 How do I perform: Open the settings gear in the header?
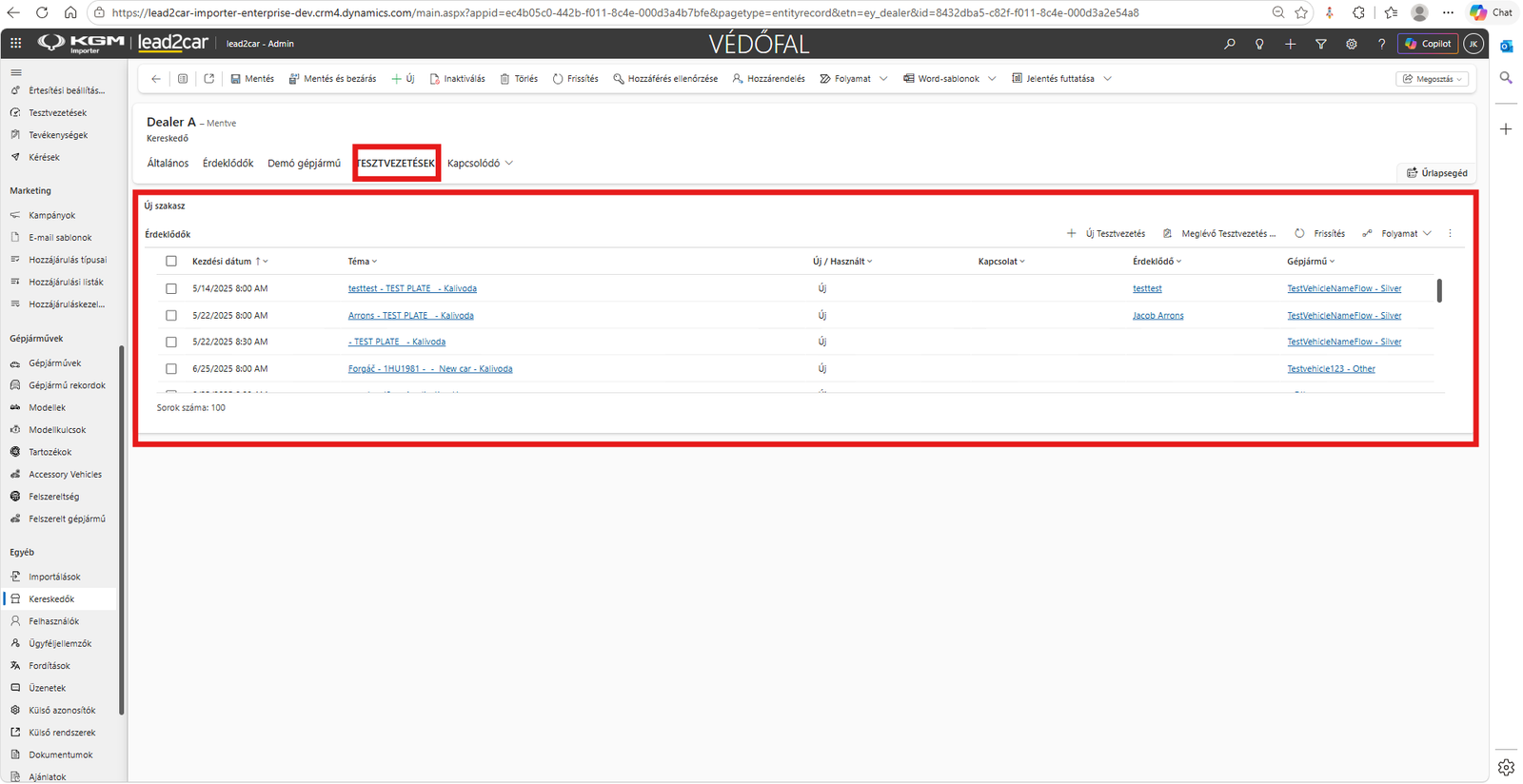1351,44
